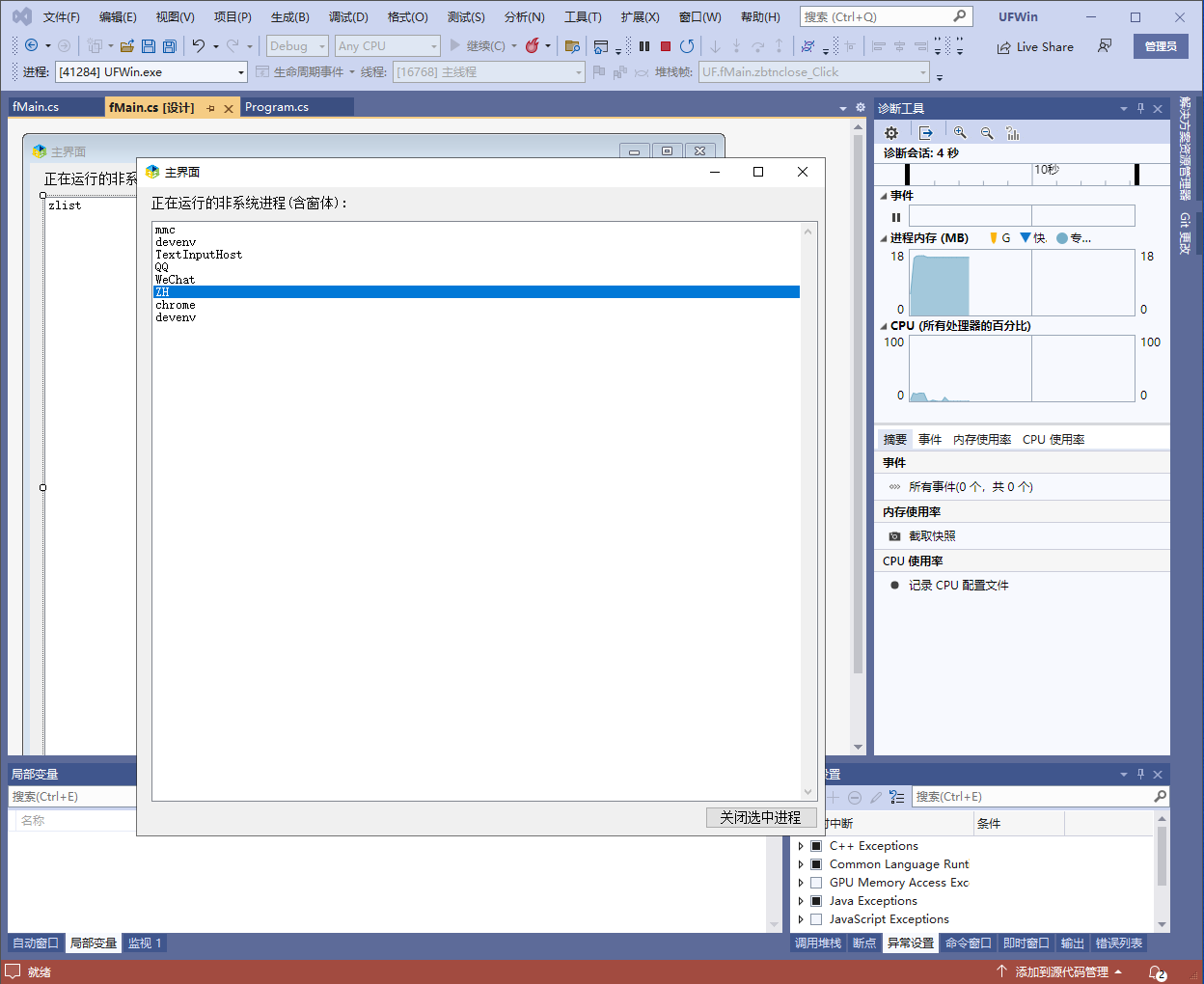Expand the Java Exceptions node
Viewport: 1204px width, 984px height.
801,901
